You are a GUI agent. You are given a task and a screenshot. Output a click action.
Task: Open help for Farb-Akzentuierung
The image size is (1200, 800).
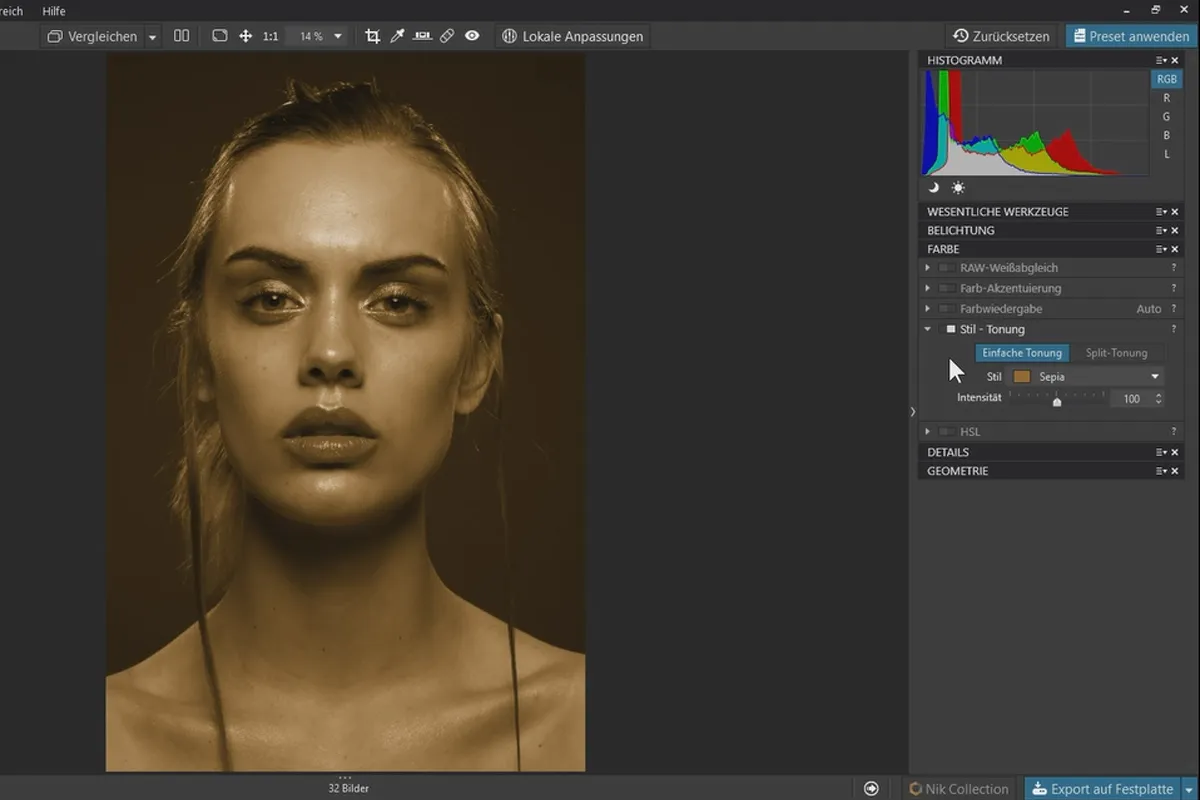click(x=1173, y=288)
